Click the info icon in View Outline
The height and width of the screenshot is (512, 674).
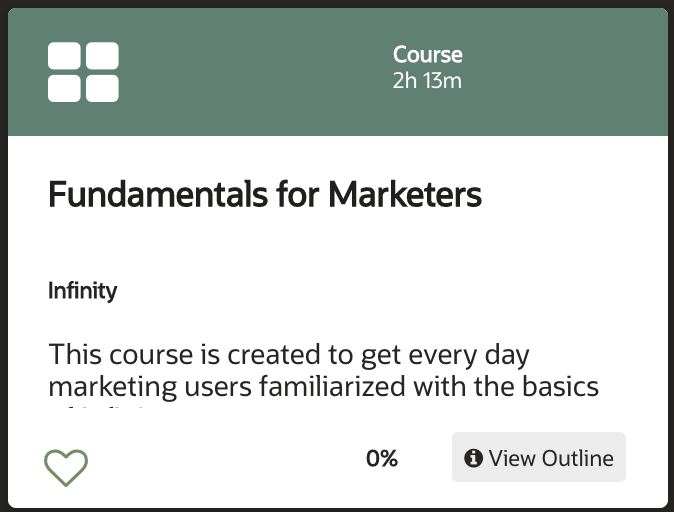tap(473, 458)
